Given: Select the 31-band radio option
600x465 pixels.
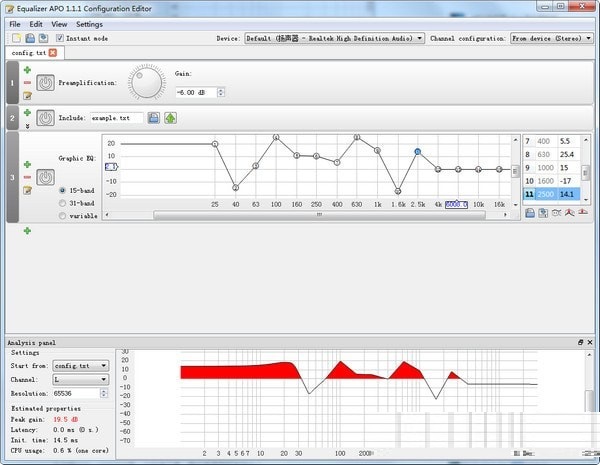Looking at the screenshot, I should click(64, 202).
